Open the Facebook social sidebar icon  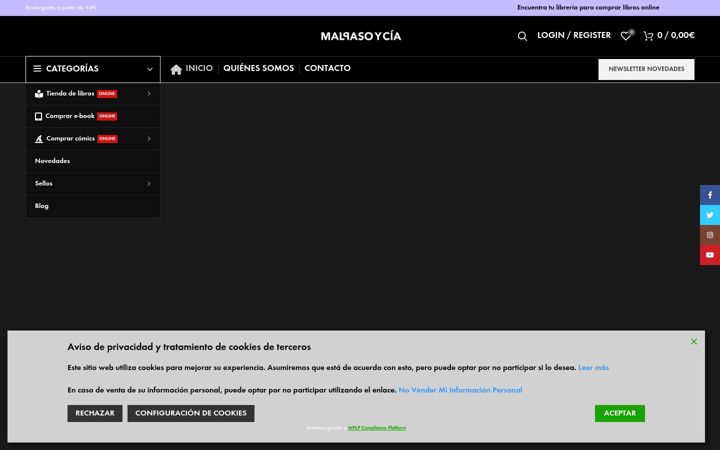coord(710,195)
